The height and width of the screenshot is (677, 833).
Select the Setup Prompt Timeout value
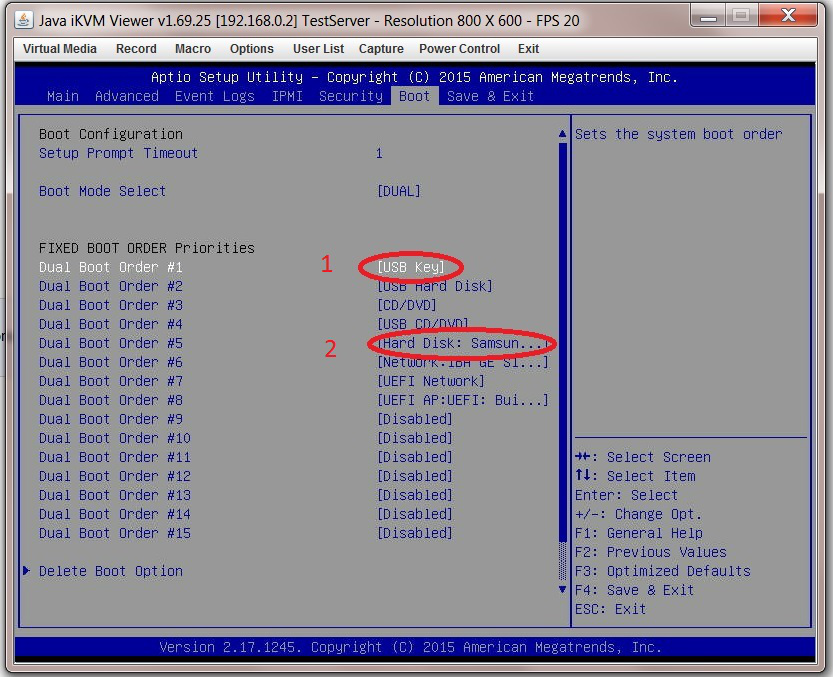point(378,153)
